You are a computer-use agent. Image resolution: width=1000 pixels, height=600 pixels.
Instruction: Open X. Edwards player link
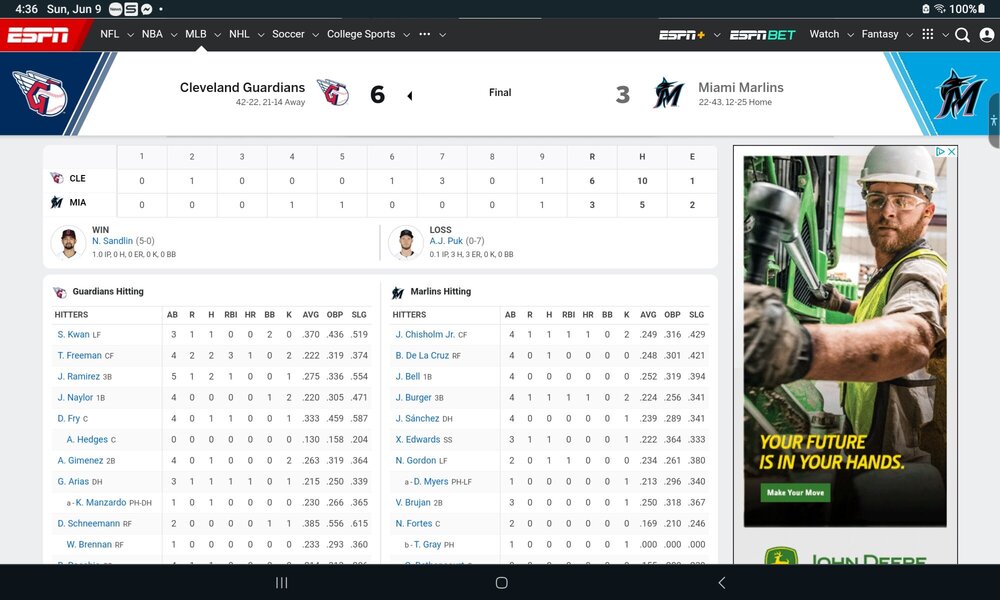pyautogui.click(x=418, y=439)
